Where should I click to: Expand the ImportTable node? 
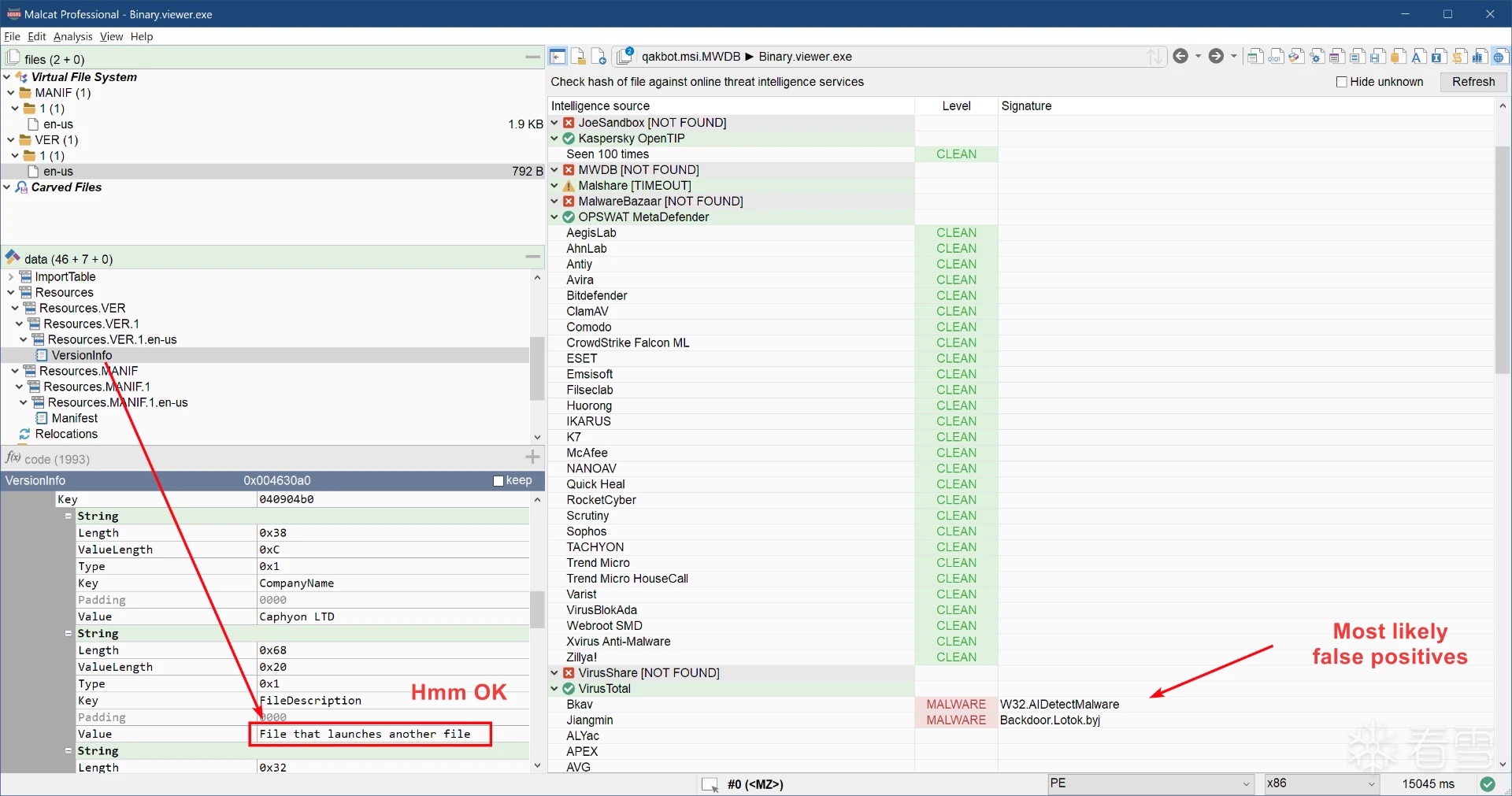pyautogui.click(x=10, y=277)
